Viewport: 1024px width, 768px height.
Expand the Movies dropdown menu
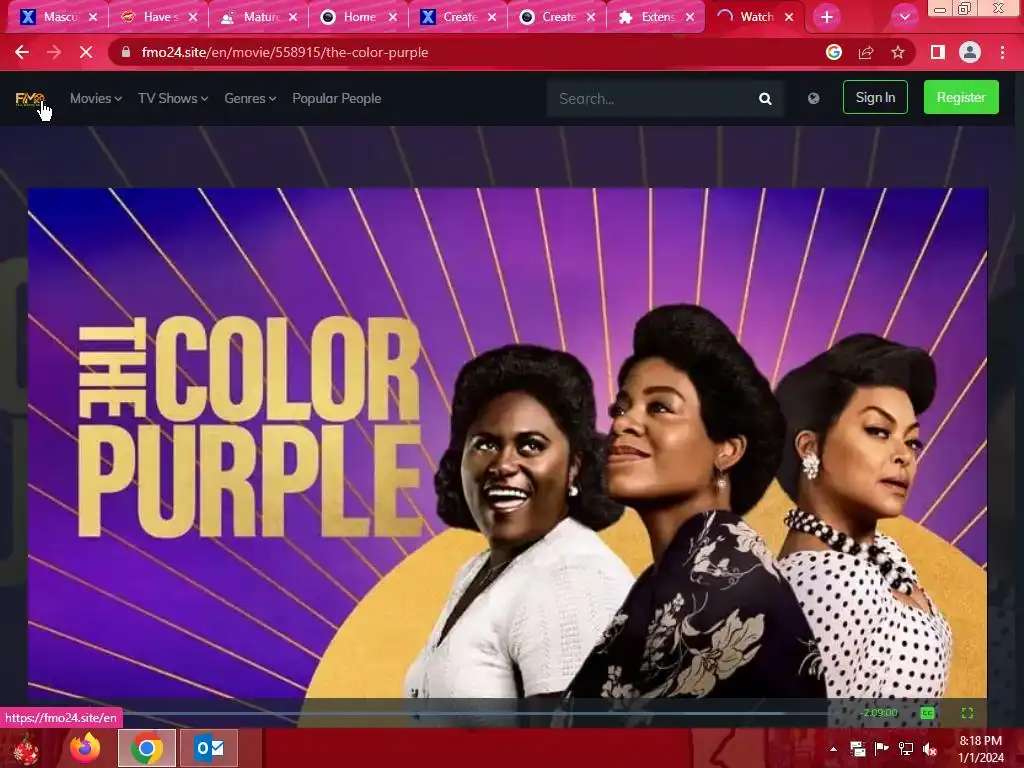click(95, 99)
